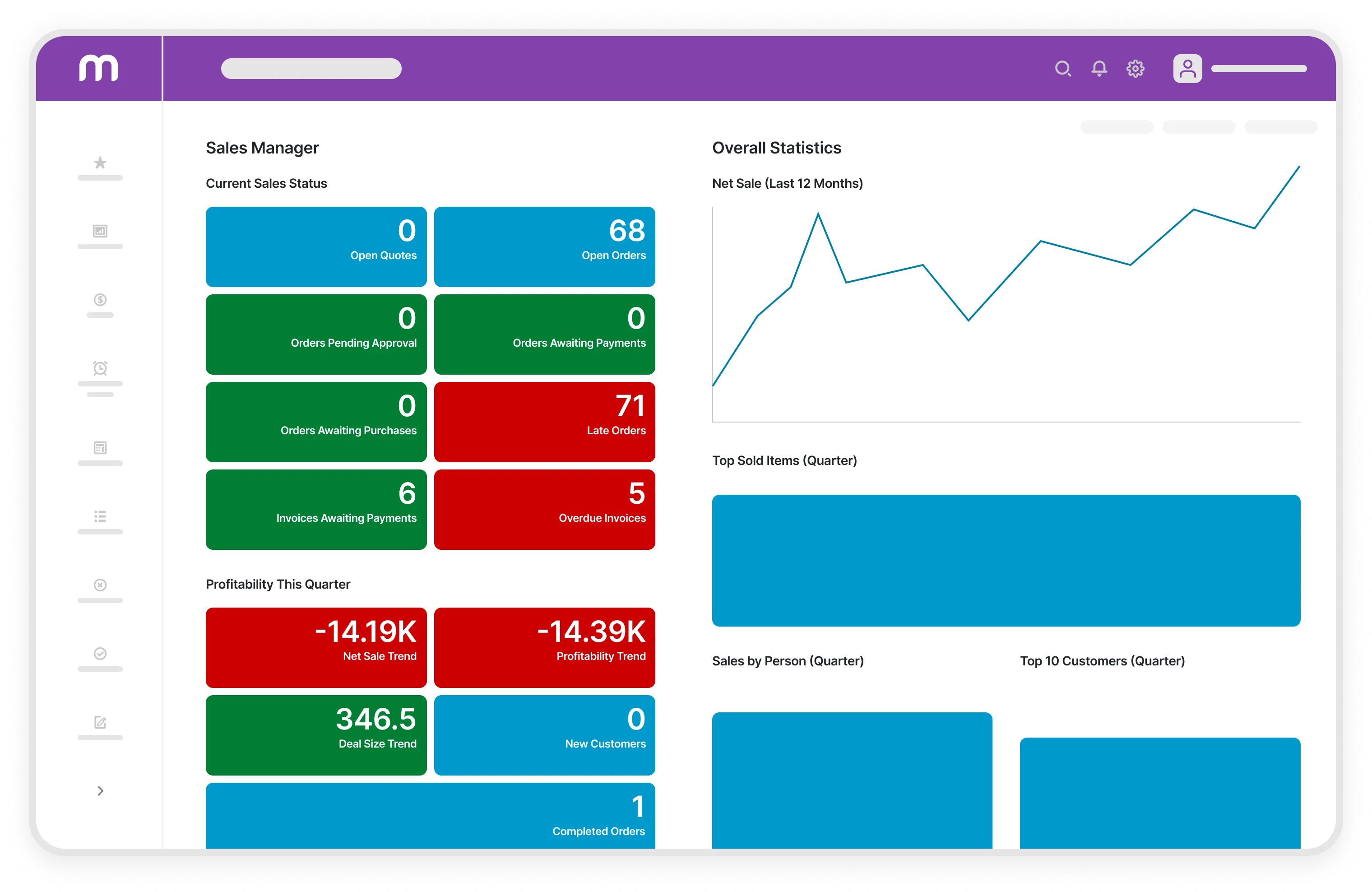Select the circled X sidebar icon
The width and height of the screenshot is (1372, 892).
[x=100, y=585]
